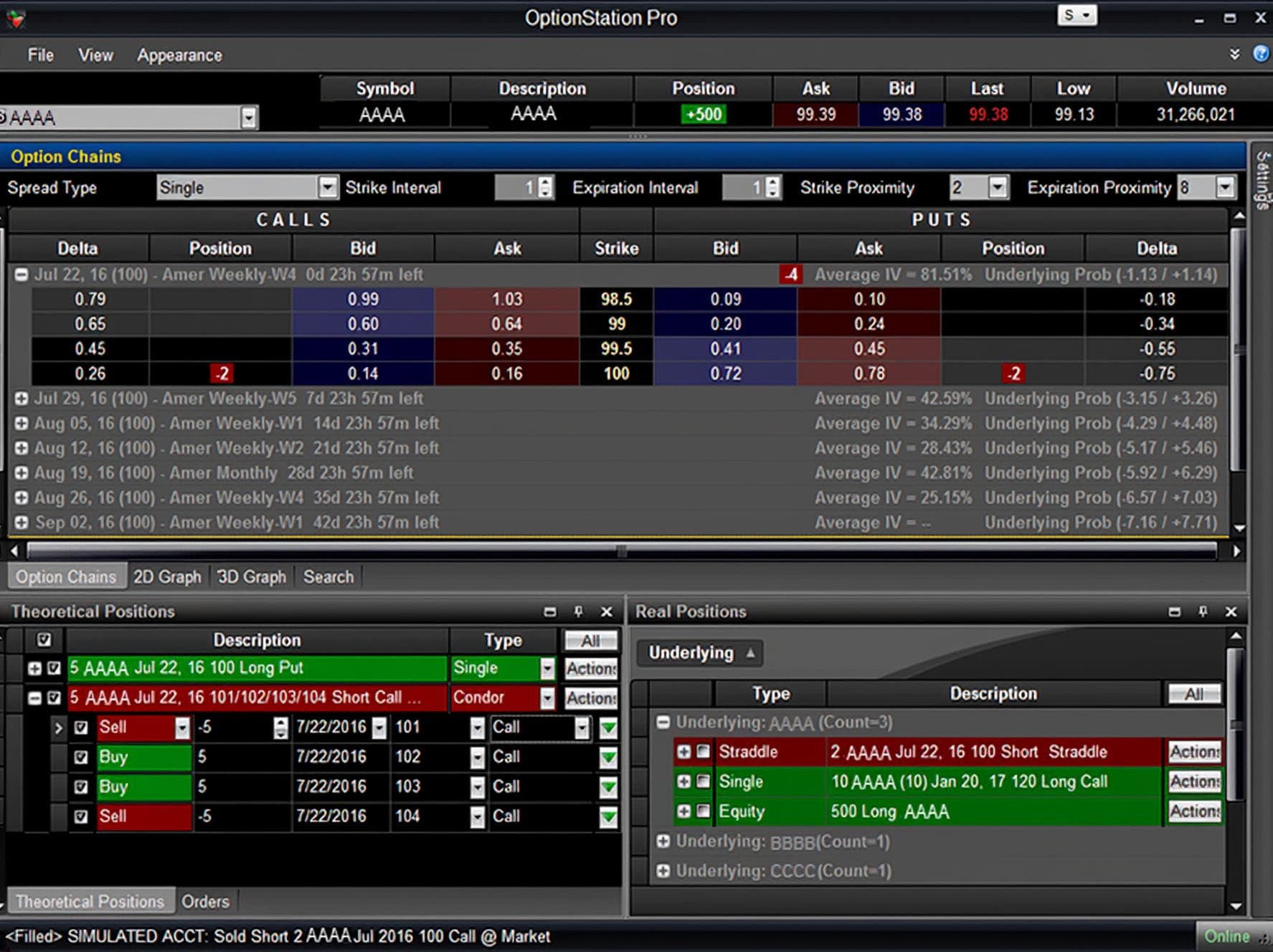Pin the Theoretical Positions panel
1273x952 pixels.
coord(578,611)
